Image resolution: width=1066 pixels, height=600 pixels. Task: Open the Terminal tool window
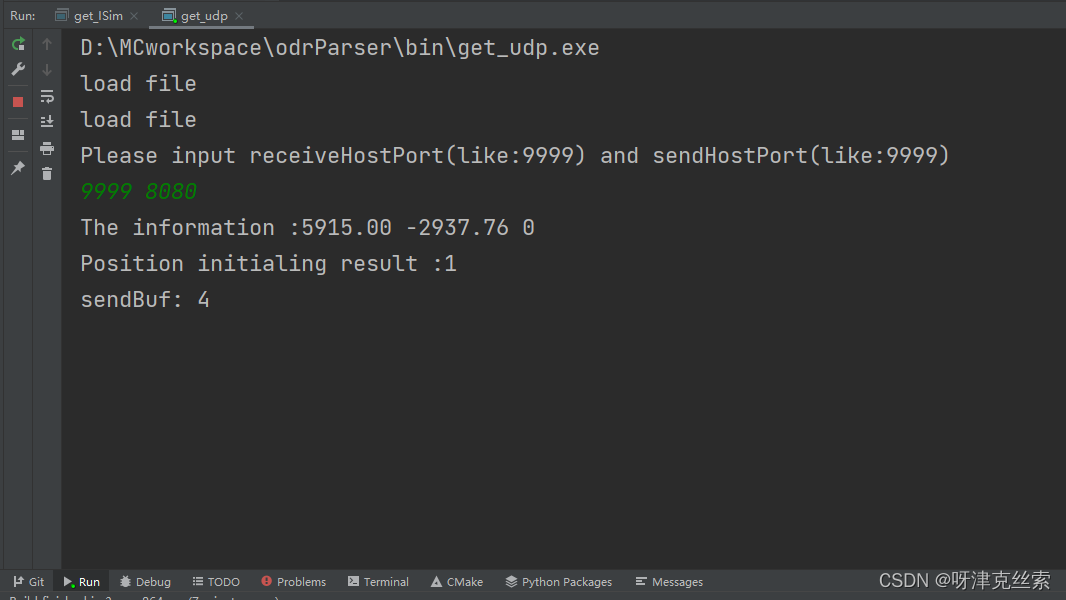[x=379, y=582]
